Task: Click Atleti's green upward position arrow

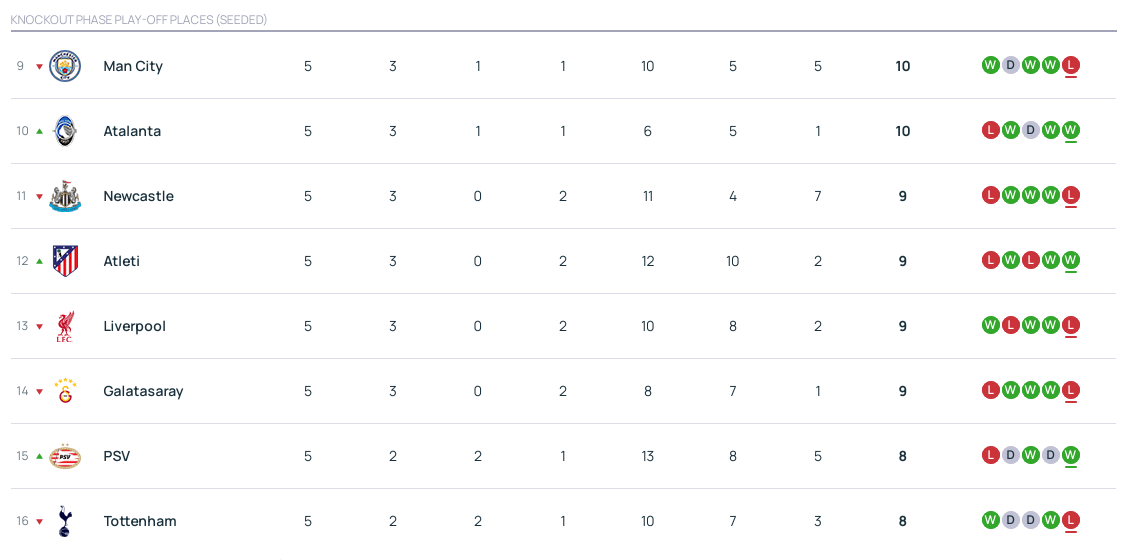Action: [x=40, y=261]
